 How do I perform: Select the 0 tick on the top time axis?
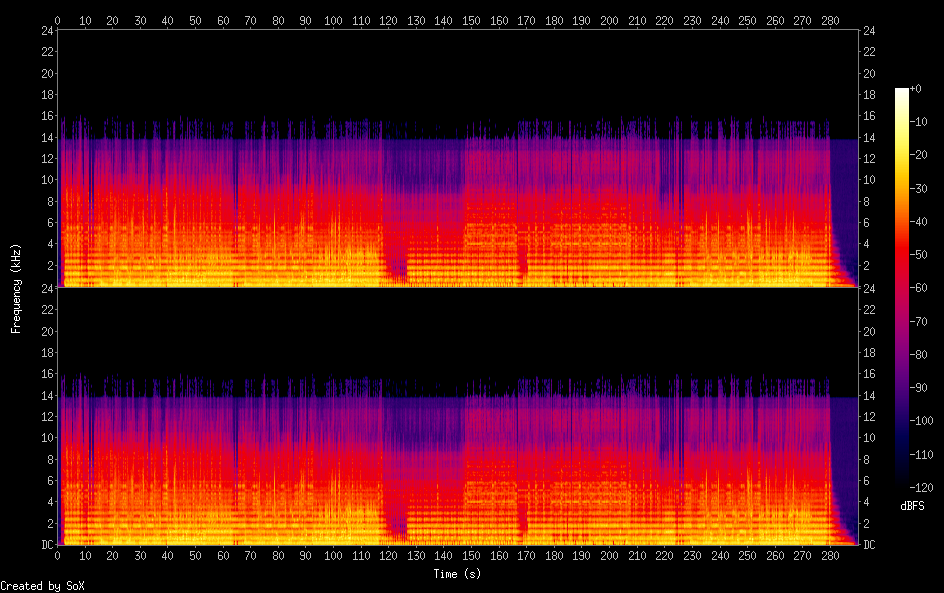[x=57, y=20]
